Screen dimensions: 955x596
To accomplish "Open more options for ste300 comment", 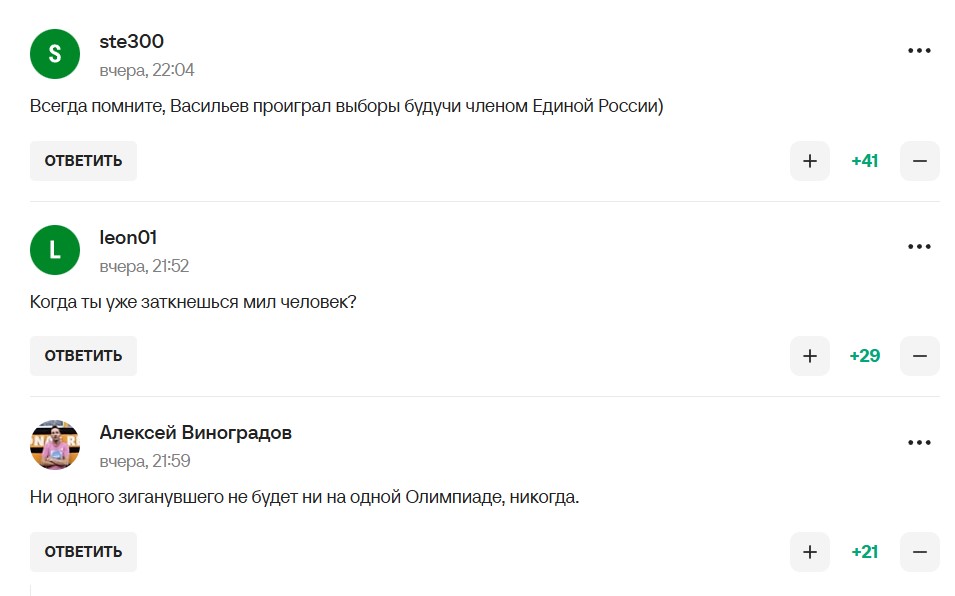I will (x=919, y=51).
